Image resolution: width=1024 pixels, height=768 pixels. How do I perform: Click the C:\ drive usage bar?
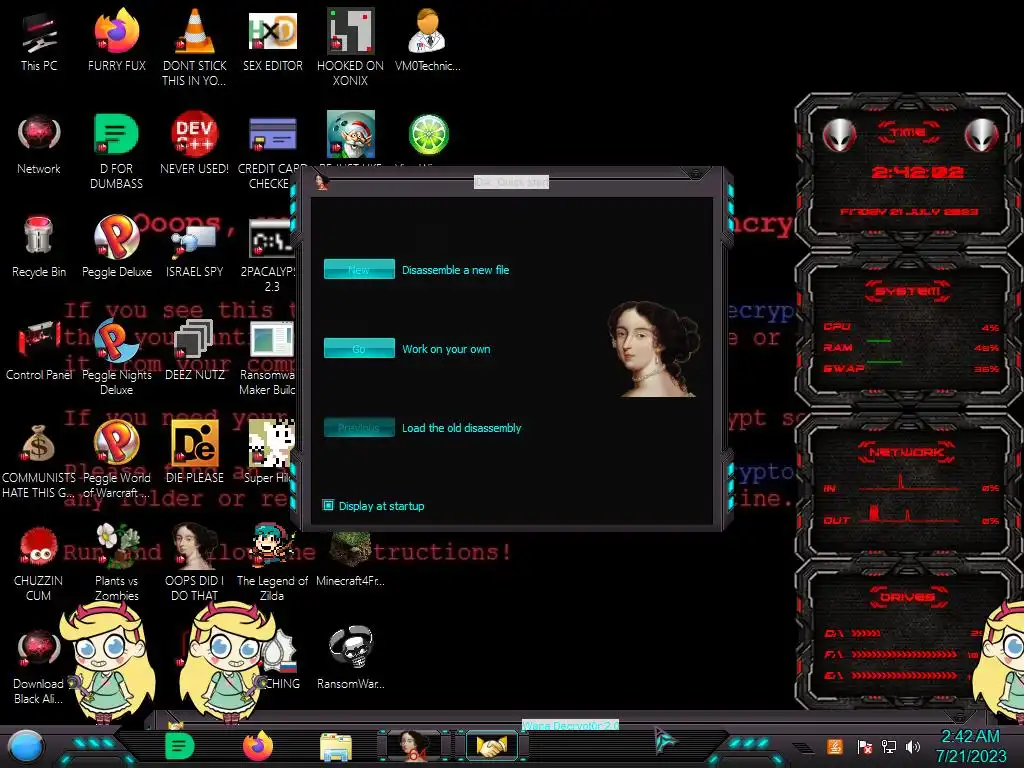pos(866,633)
